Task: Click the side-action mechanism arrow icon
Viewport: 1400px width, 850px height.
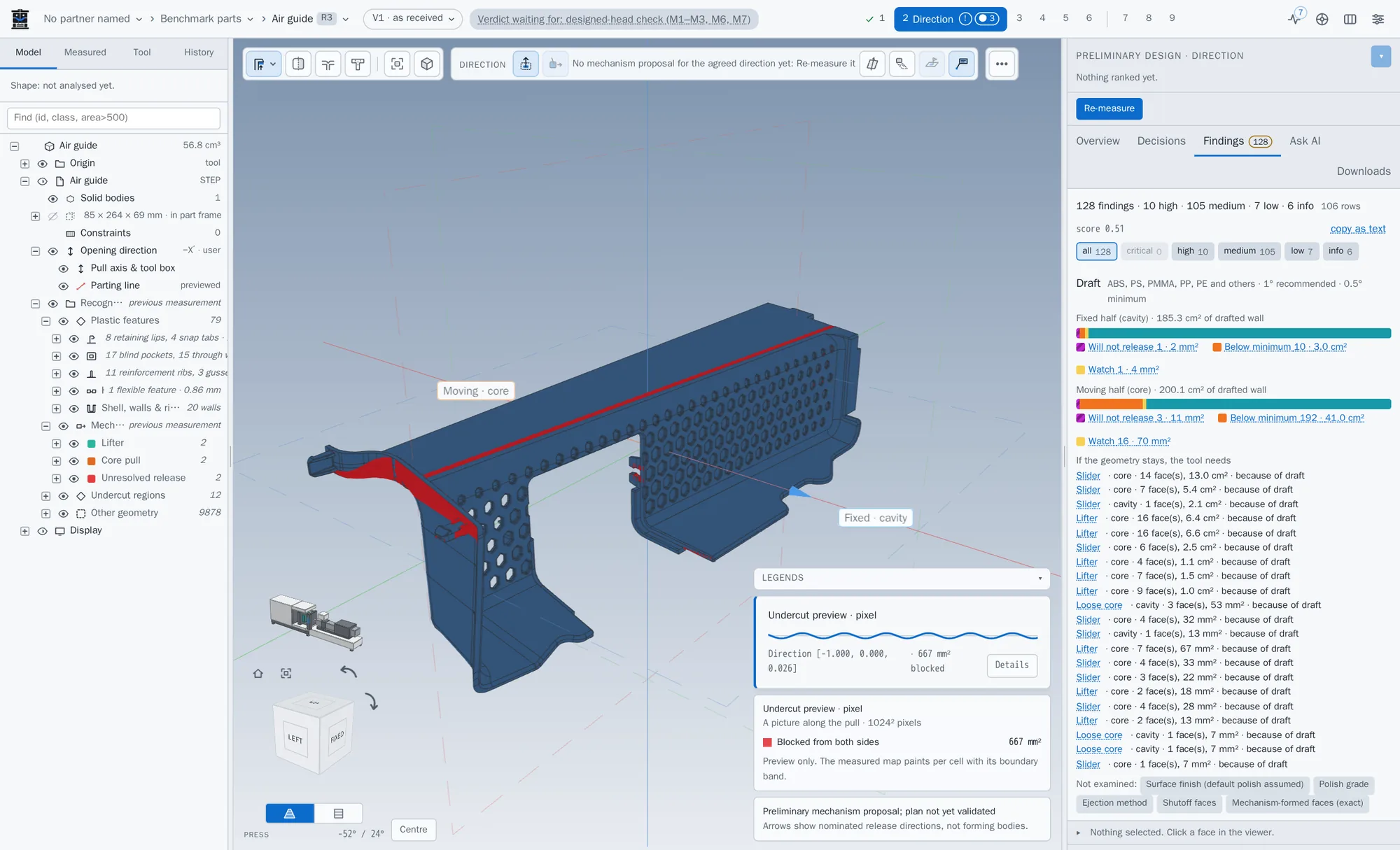Action: pyautogui.click(x=555, y=64)
